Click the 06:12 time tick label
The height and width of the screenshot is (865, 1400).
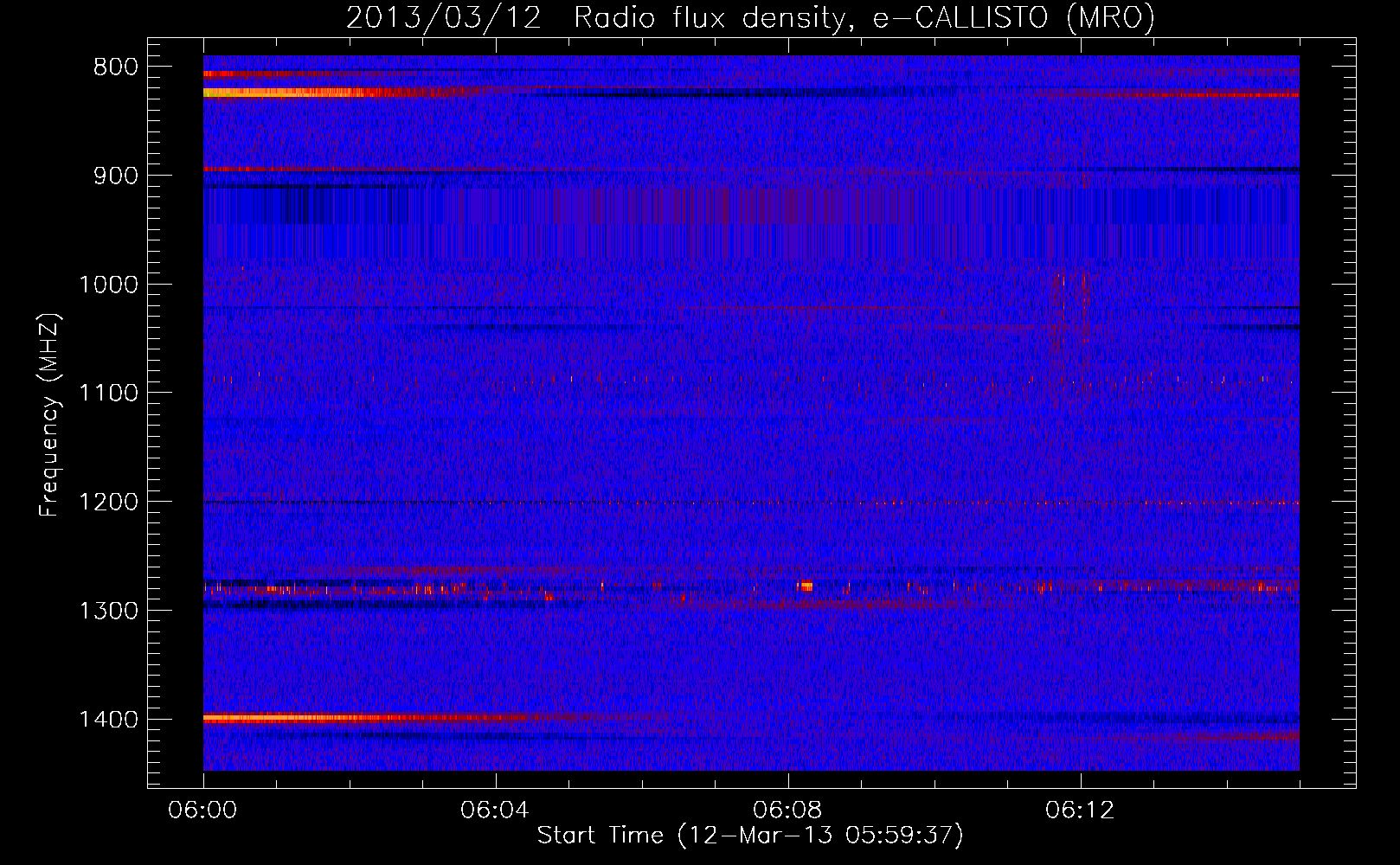1080,811
